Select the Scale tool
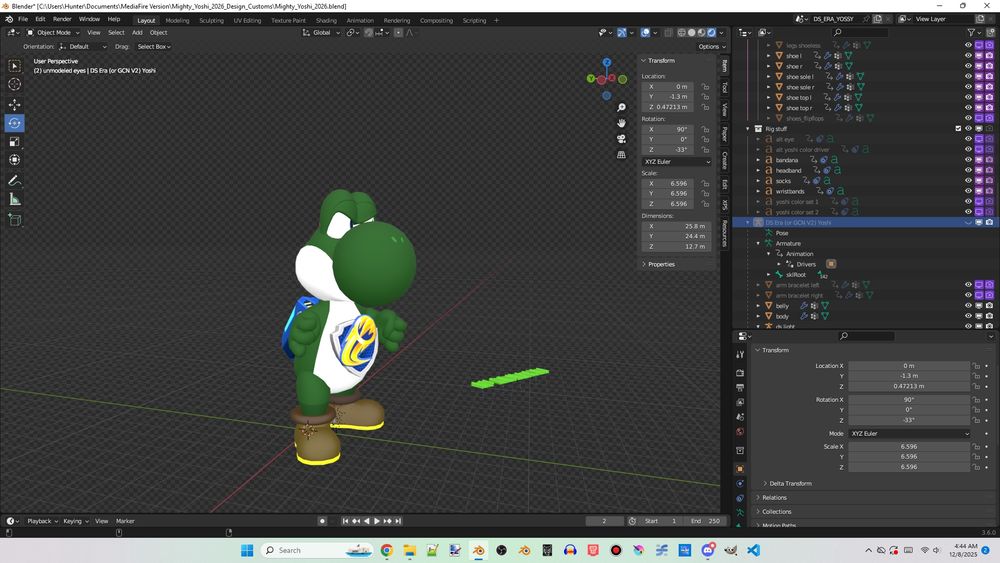Screen dimensions: 1000x563 click(15, 141)
